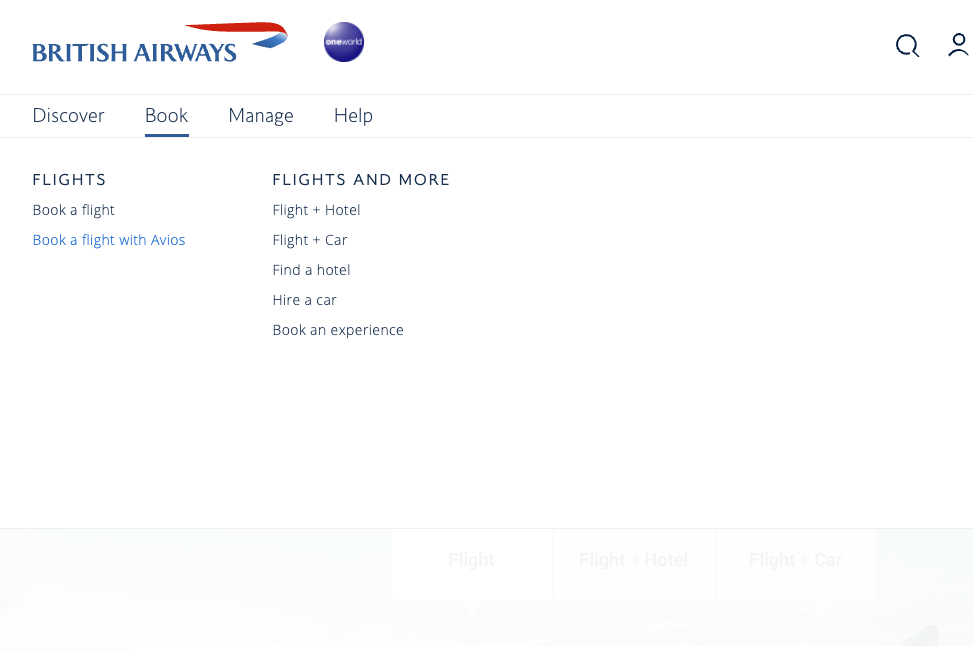Viewport: 973px width, 653px height.
Task: Click the British Airways logo
Action: (x=160, y=43)
